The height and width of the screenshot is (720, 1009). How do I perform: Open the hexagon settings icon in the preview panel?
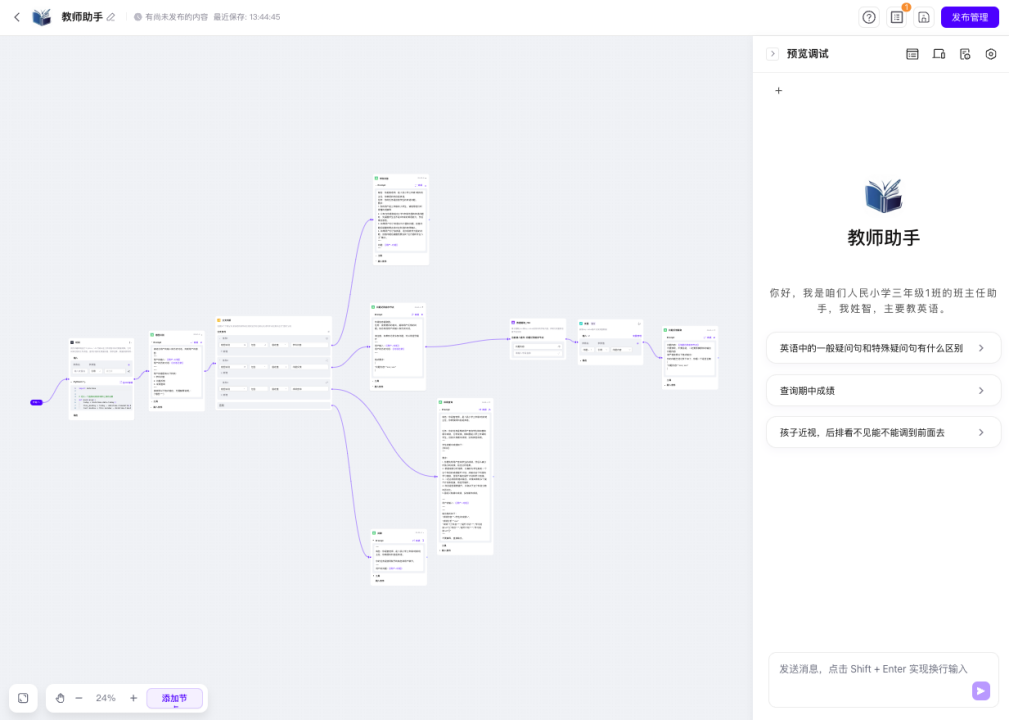click(x=991, y=54)
